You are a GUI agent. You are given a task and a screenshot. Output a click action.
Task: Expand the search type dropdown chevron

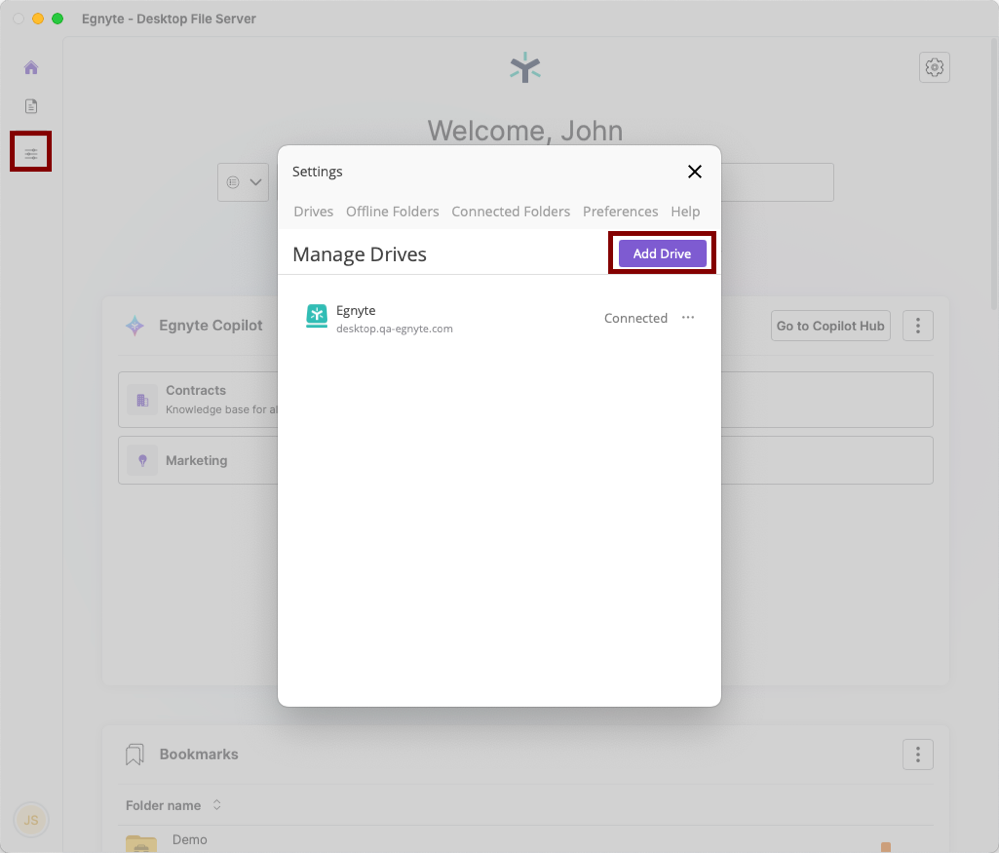pyautogui.click(x=255, y=182)
